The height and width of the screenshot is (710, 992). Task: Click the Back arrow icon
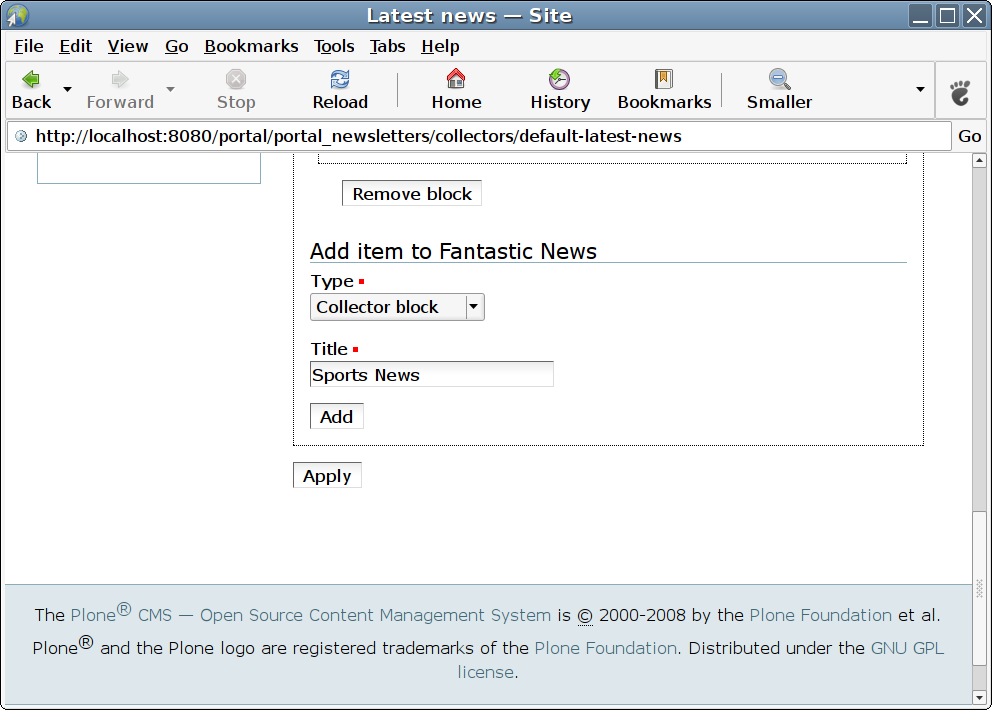pos(31,79)
